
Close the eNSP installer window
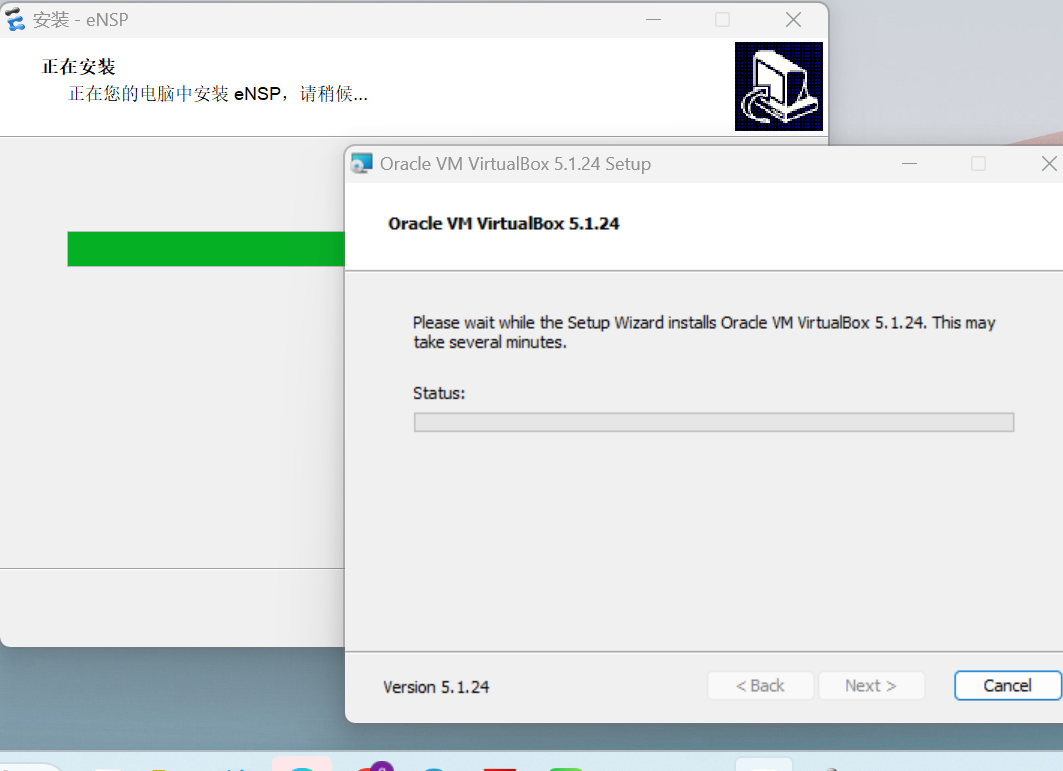tap(793, 19)
